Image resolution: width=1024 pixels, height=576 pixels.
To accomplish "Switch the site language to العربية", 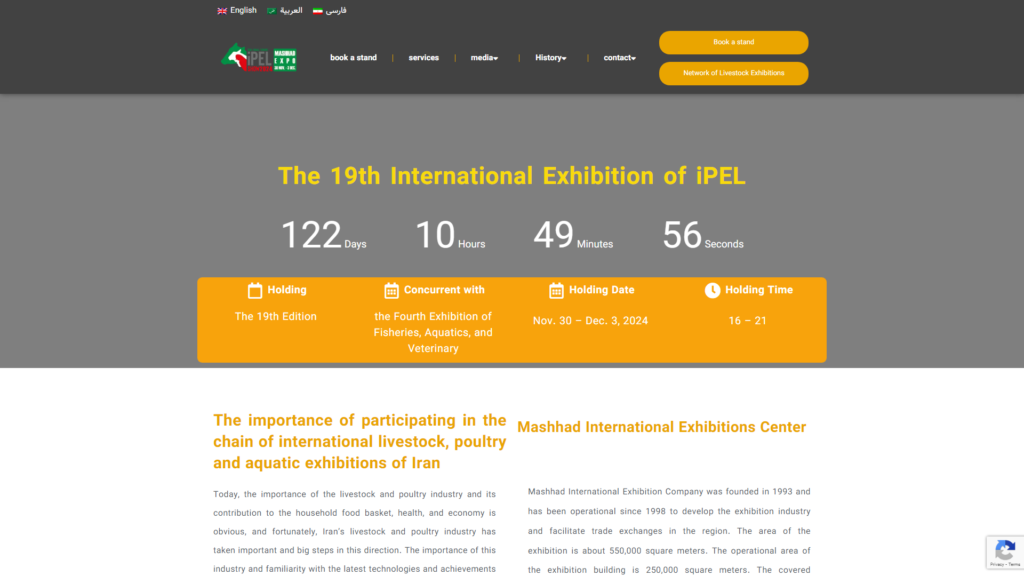I will pos(291,10).
